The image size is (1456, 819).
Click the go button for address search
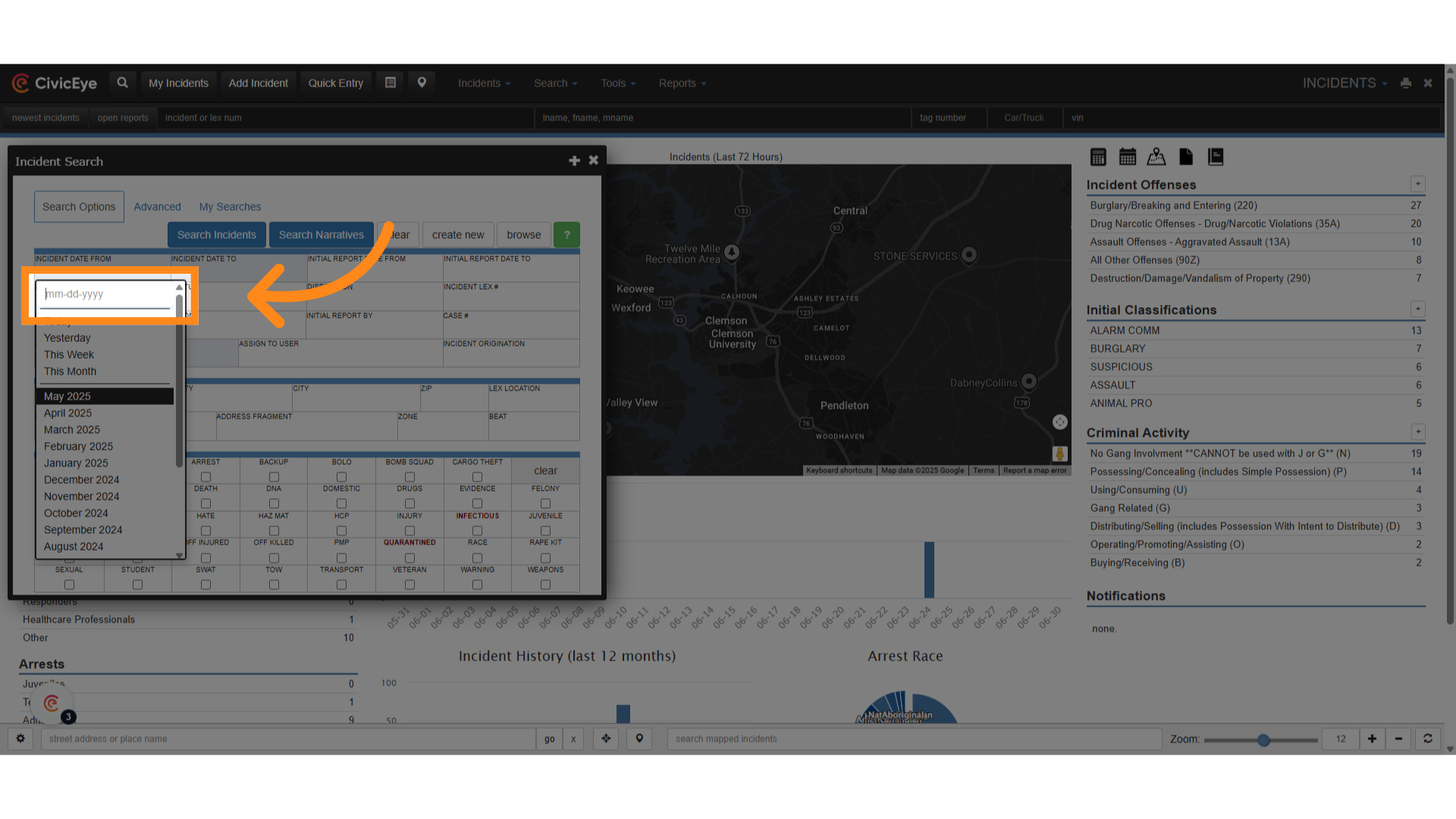[x=550, y=739]
